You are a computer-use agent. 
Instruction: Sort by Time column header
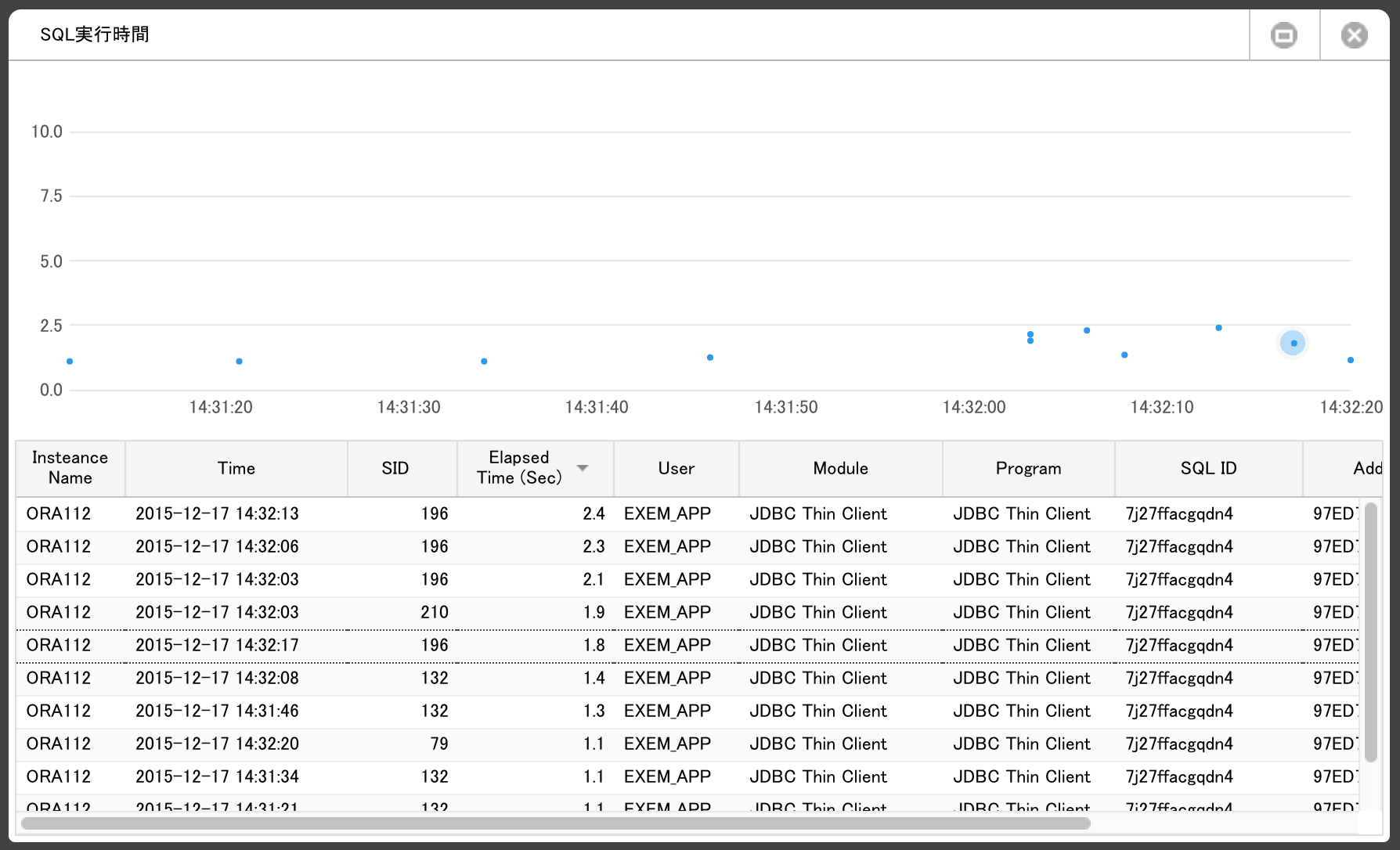236,468
